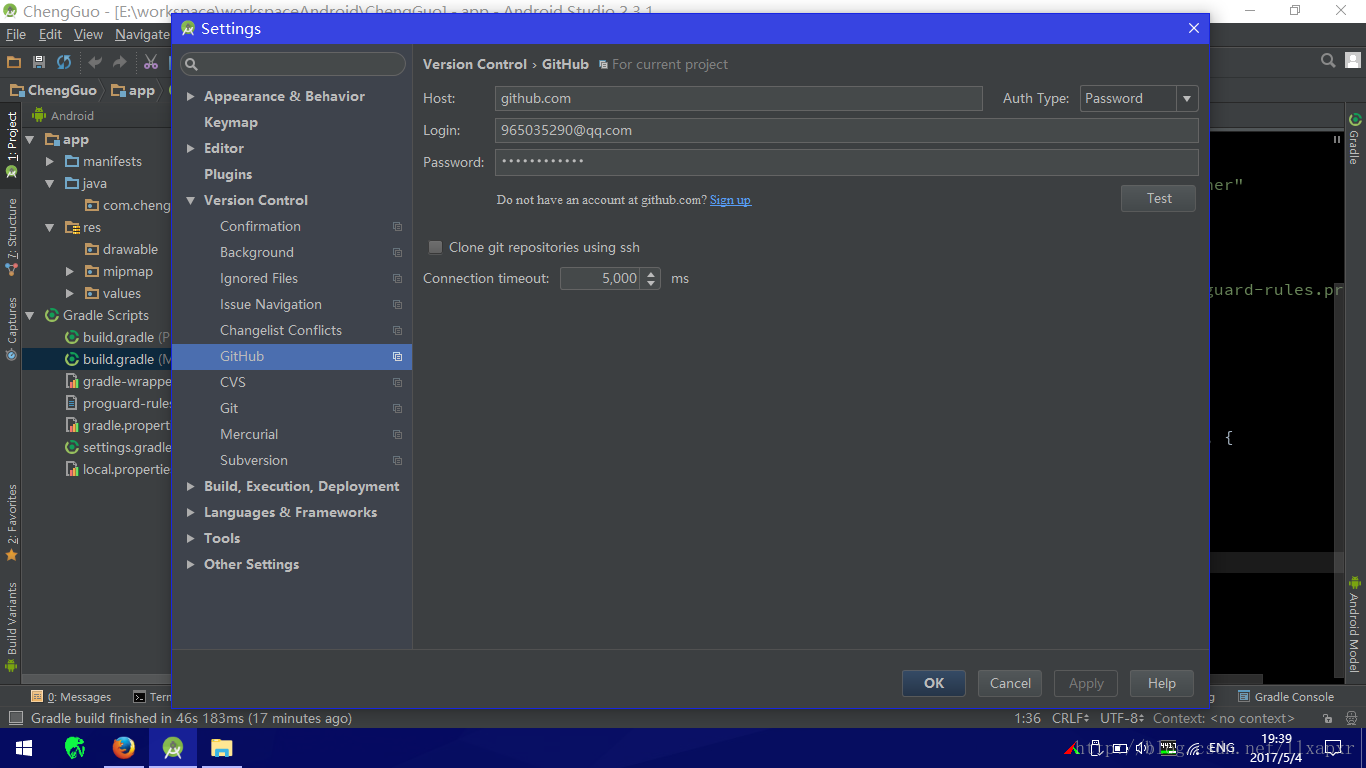Click the Host input field

pyautogui.click(x=739, y=98)
